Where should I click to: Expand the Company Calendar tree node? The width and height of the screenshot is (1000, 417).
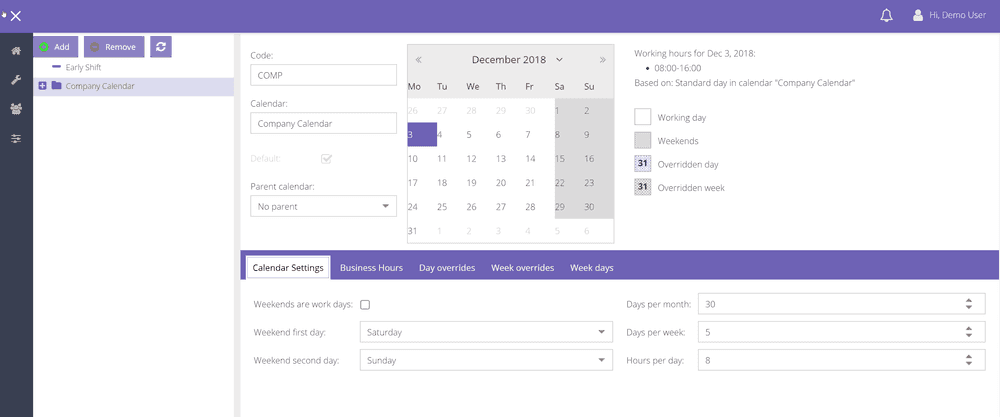coord(42,85)
